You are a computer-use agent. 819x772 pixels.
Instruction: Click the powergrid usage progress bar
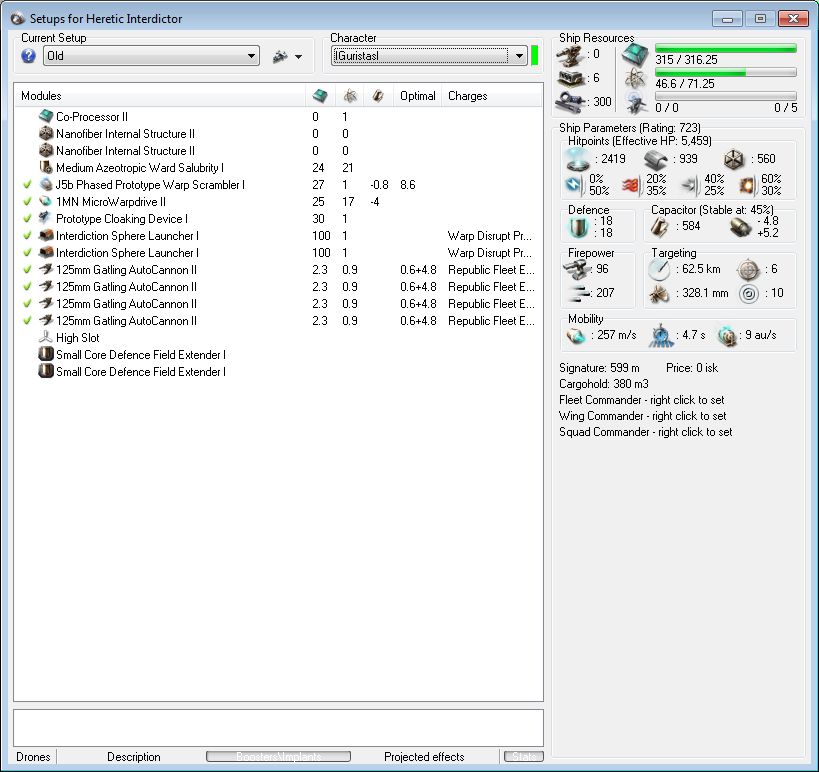pos(726,72)
